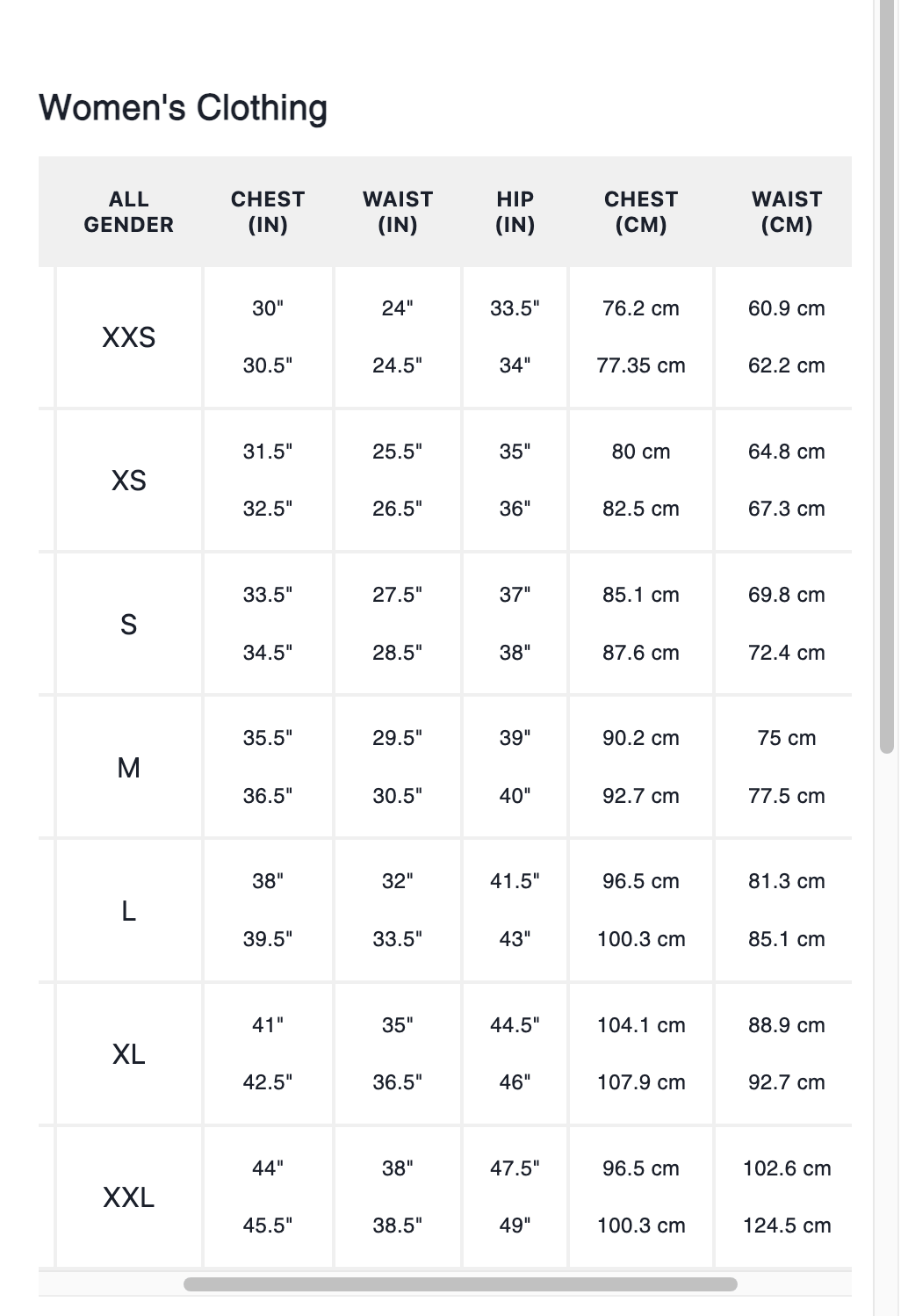Click the WAIST (IN) column header
Image resolution: width=908 pixels, height=1316 pixels.
[x=398, y=212]
